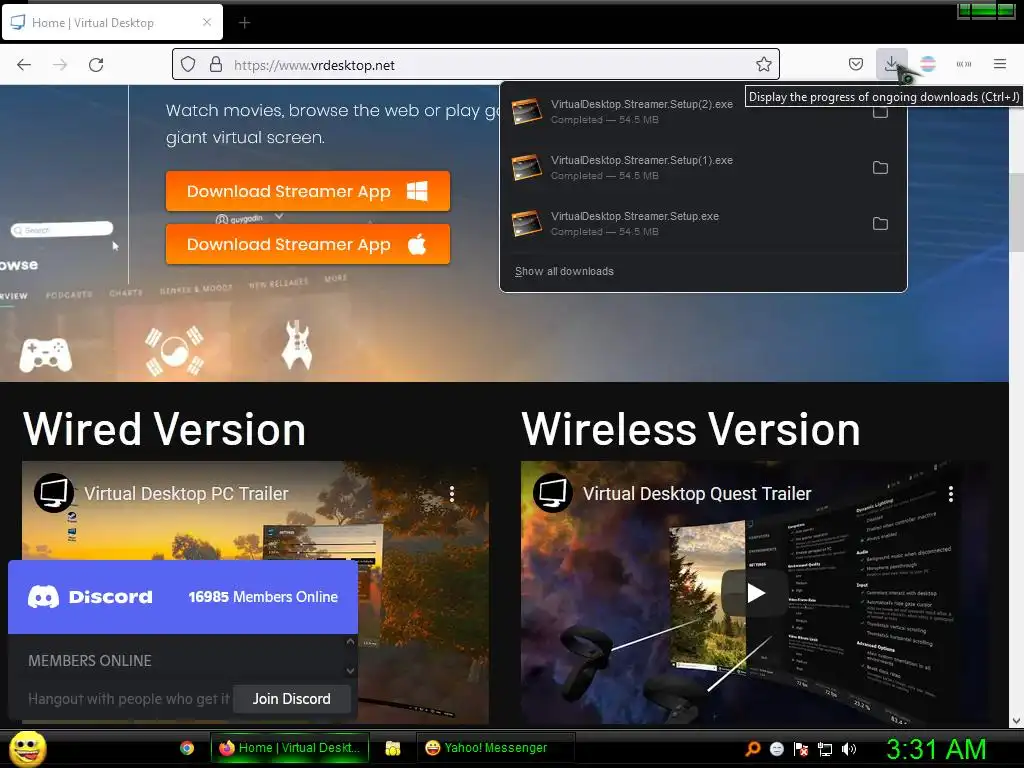Viewport: 1024px width, 768px height.
Task: Toggle the downloads toolbar button
Action: (891, 64)
